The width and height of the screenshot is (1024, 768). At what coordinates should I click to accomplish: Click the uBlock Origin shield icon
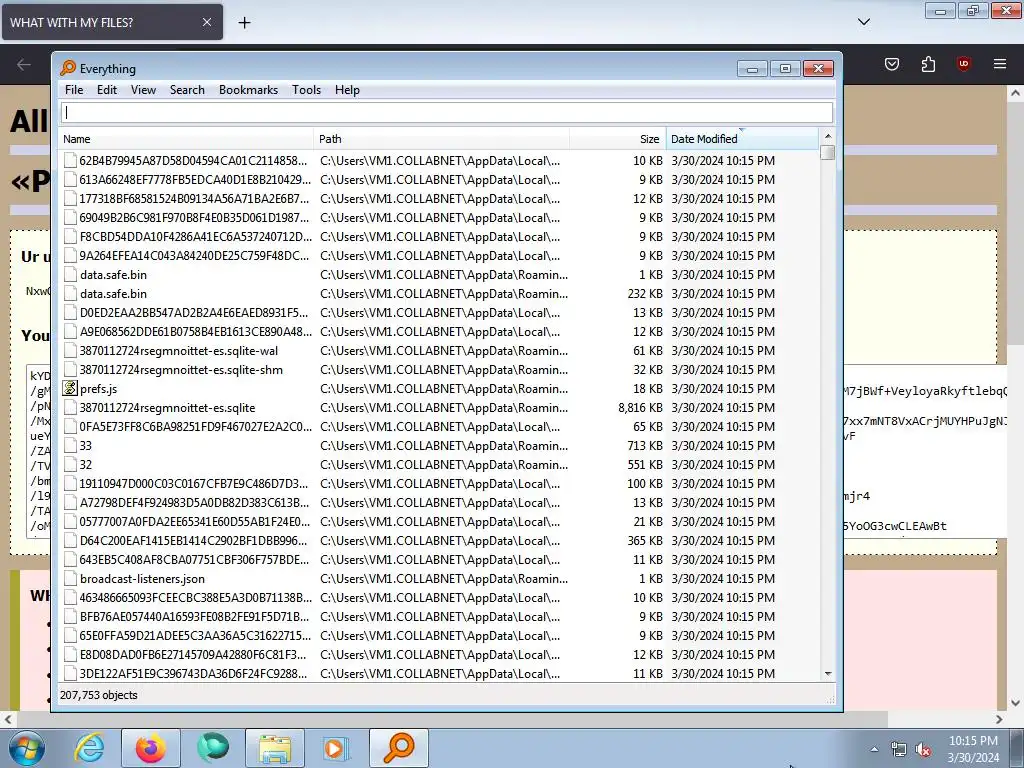(963, 64)
